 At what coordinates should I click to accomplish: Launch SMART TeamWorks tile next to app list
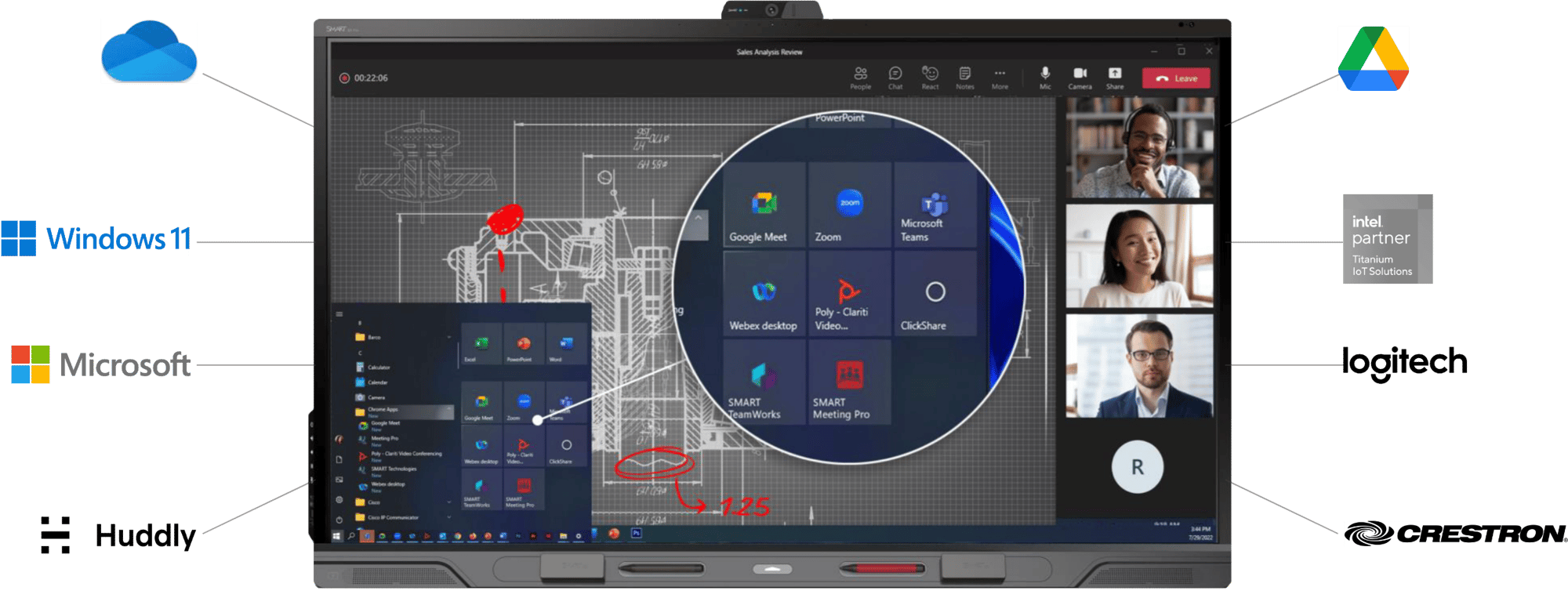pyautogui.click(x=481, y=490)
